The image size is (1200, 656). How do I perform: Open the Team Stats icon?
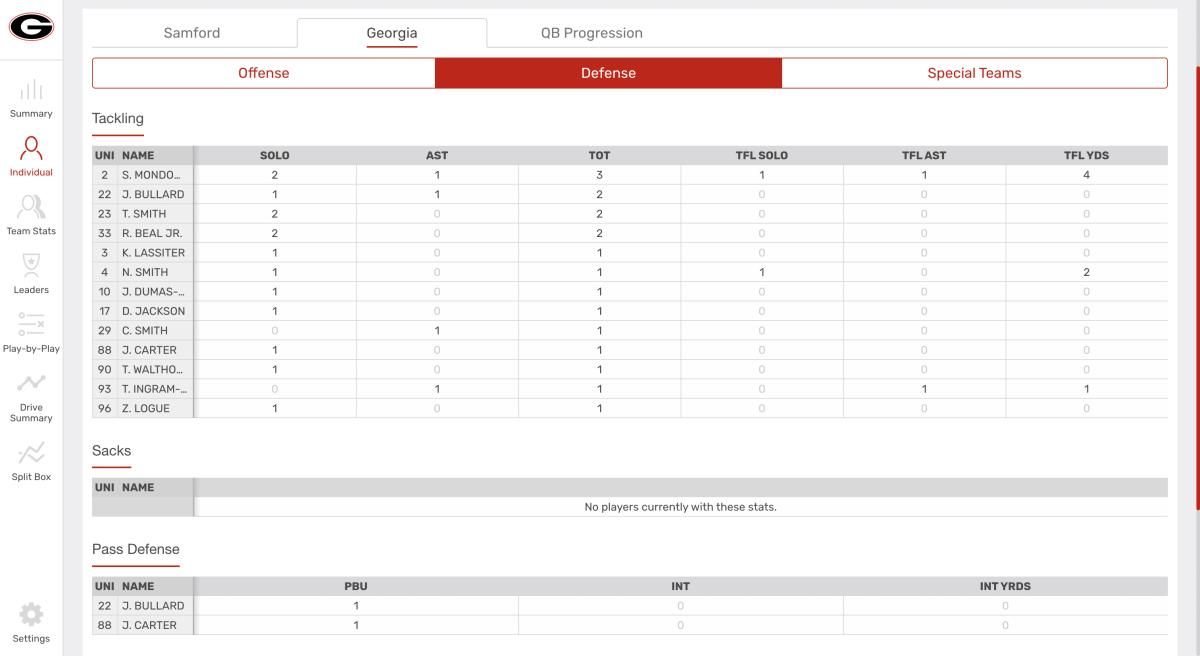coord(31,207)
